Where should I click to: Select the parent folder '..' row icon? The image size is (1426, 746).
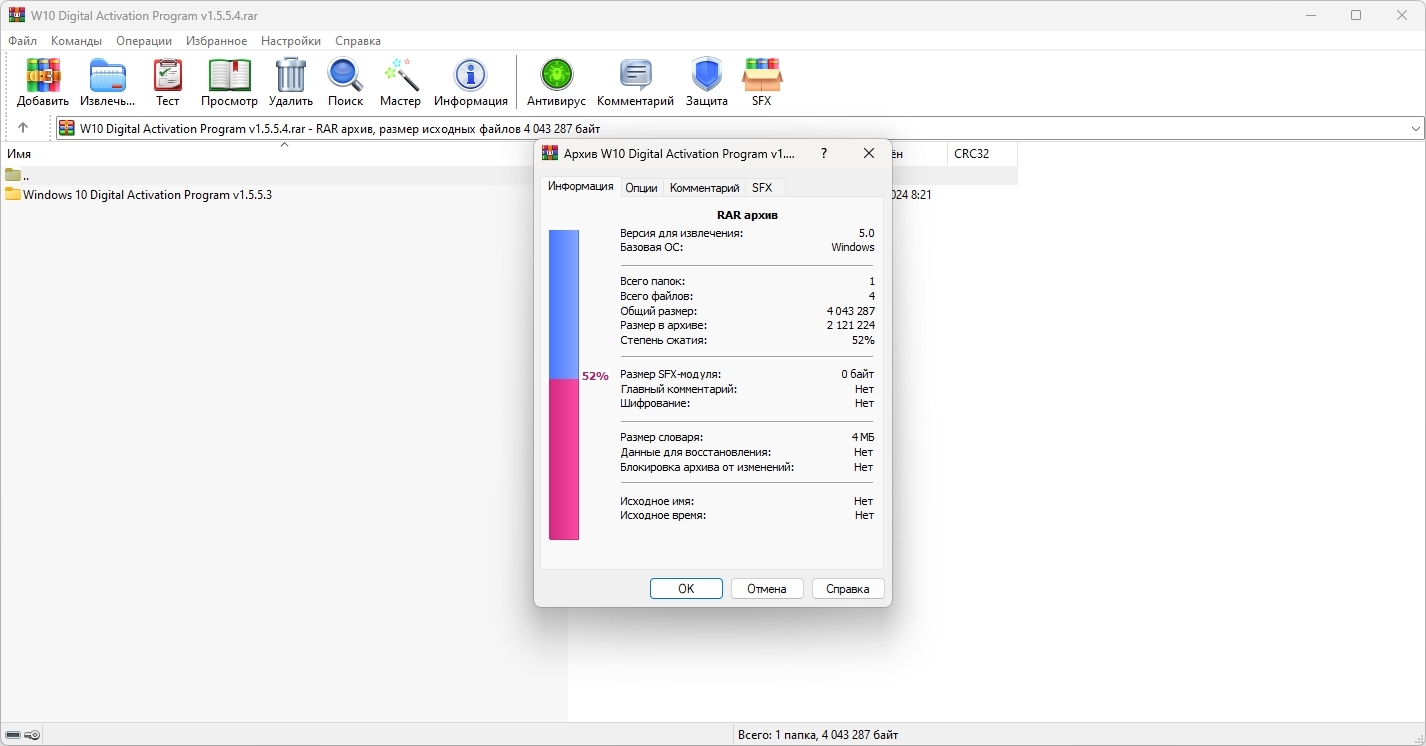coord(13,175)
